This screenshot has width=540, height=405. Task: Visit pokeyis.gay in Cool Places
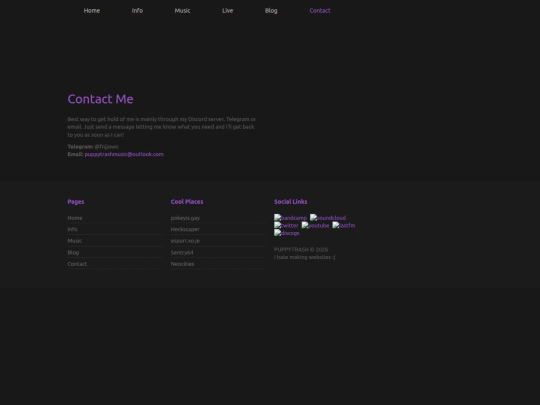[185, 218]
